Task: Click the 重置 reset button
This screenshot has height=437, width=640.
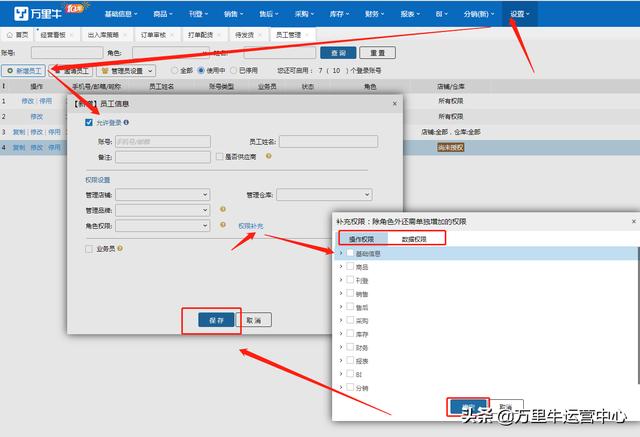Action: (378, 53)
